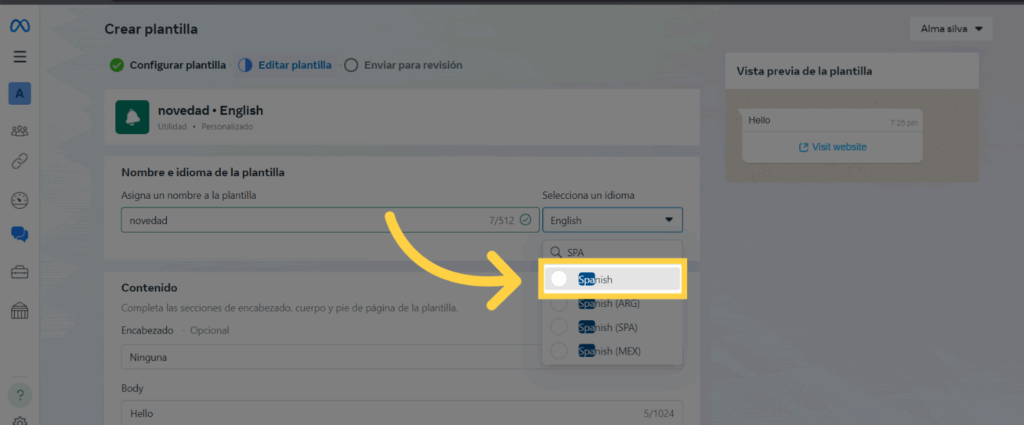The width and height of the screenshot is (1024, 425).
Task: Click Visit website link in preview
Action: (x=832, y=147)
